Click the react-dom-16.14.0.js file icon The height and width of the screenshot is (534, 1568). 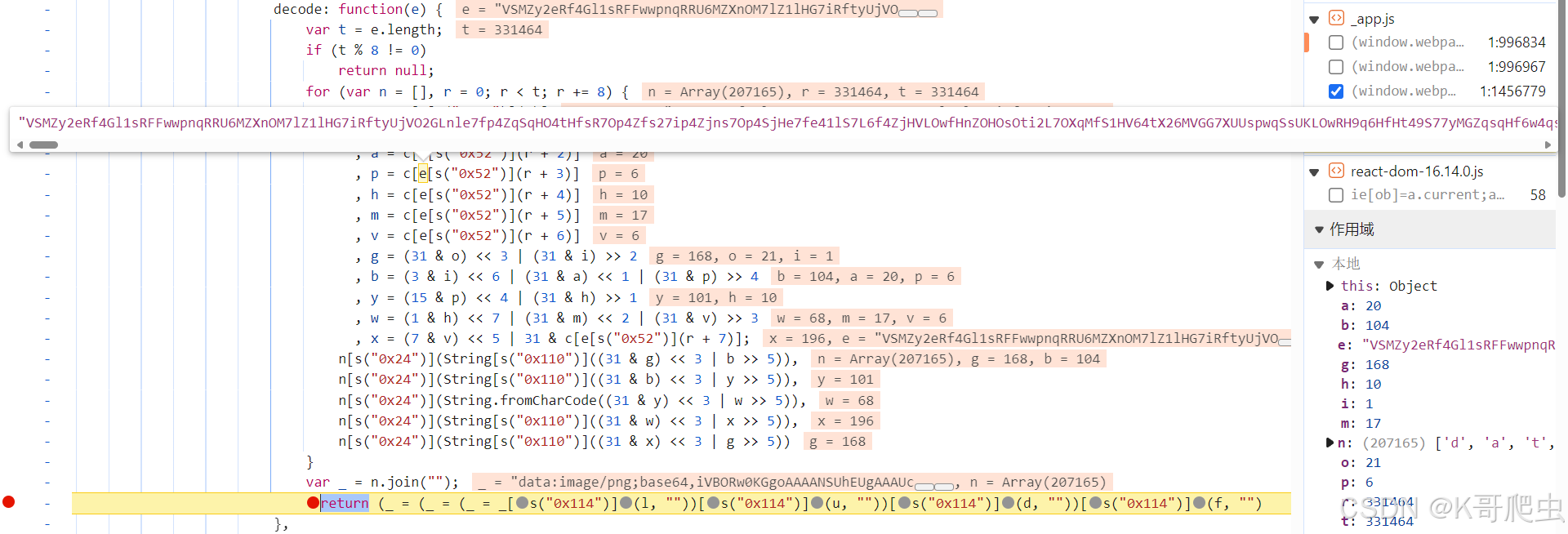pos(1336,171)
